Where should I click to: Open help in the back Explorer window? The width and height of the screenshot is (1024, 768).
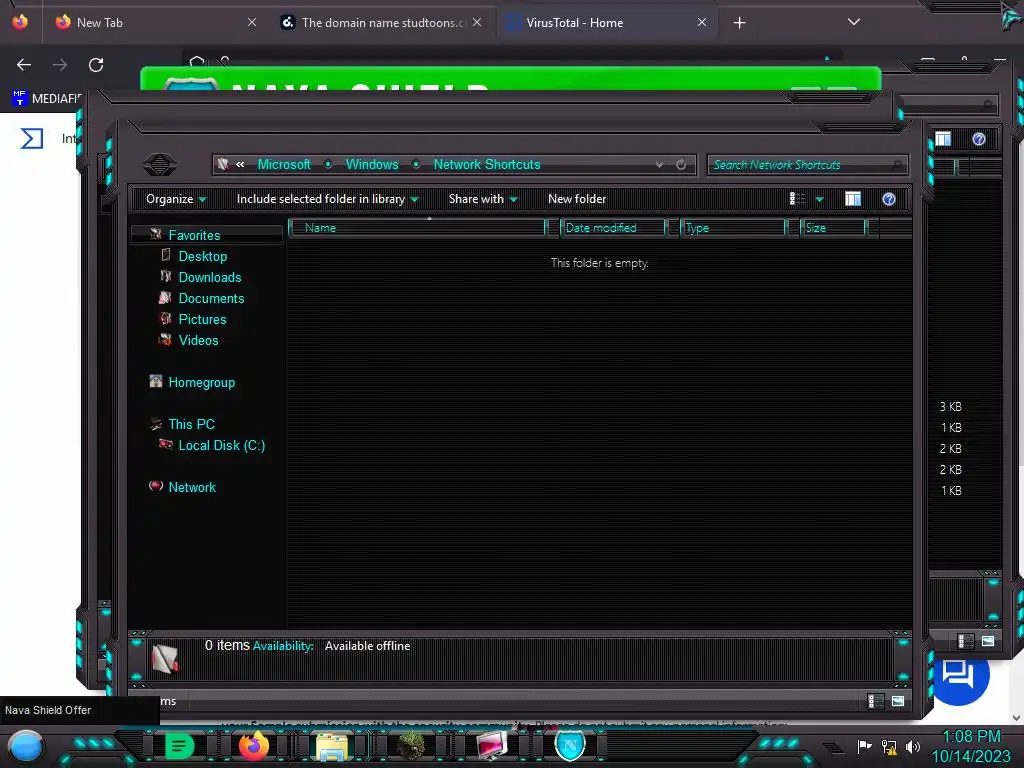pos(978,138)
